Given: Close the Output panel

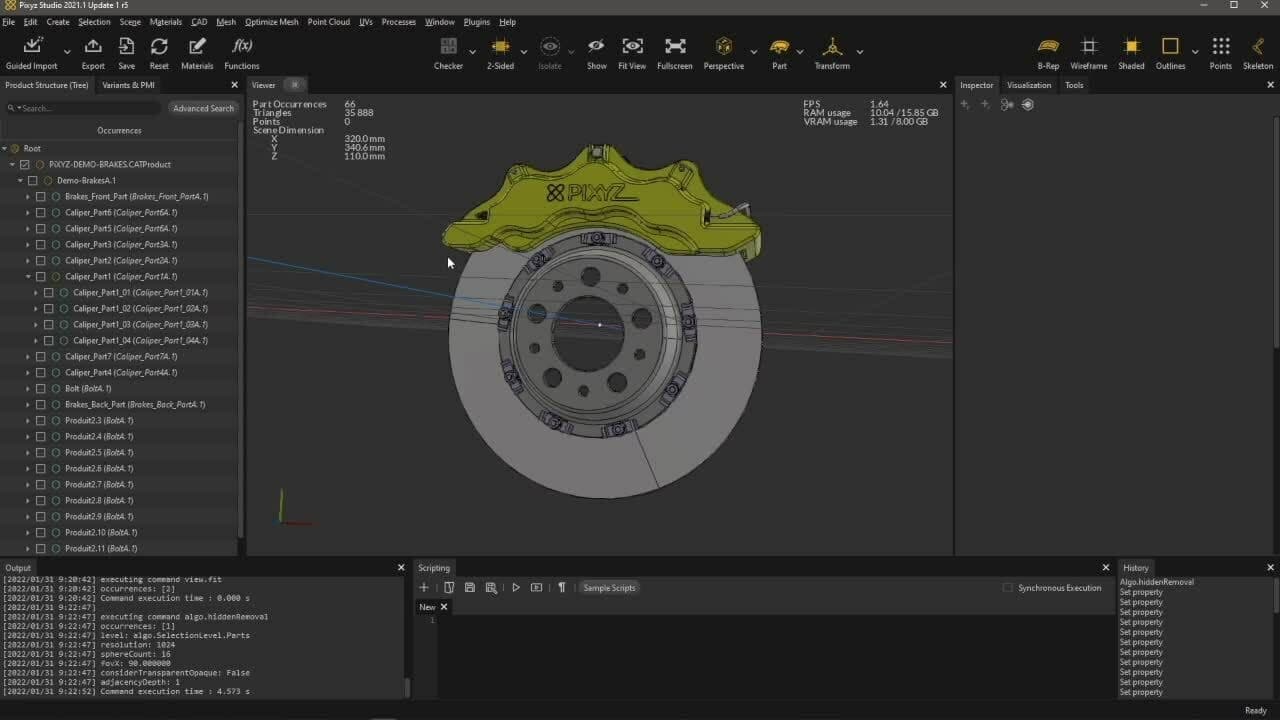Looking at the screenshot, I should (x=401, y=568).
